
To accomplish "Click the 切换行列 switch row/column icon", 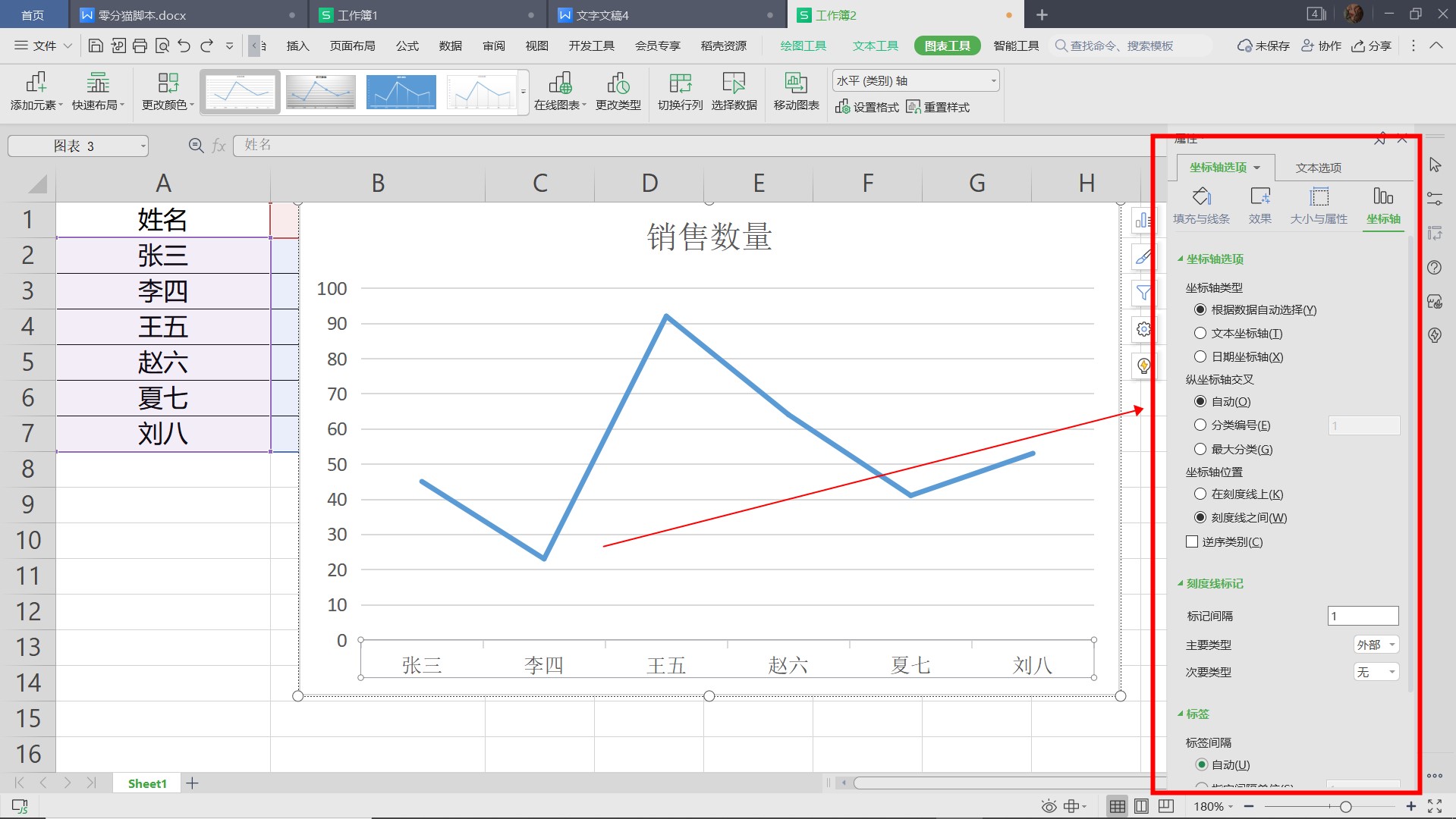I will pos(680,83).
